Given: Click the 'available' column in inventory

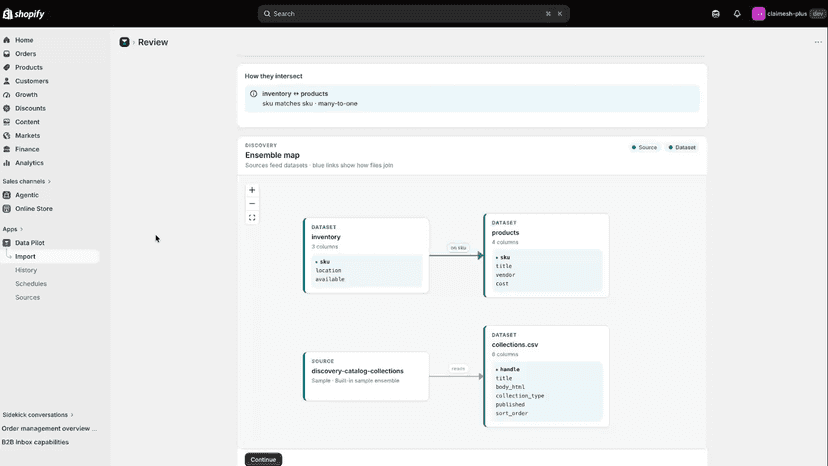Looking at the screenshot, I should 330,279.
